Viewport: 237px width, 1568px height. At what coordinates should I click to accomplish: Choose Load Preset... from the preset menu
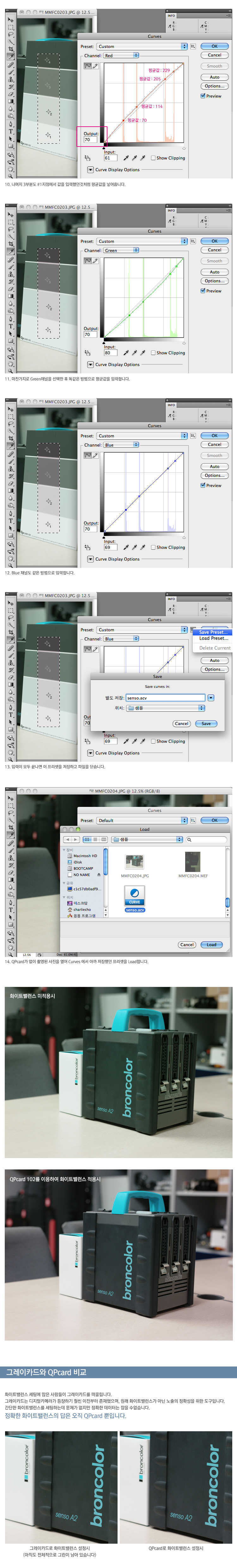pyautogui.click(x=213, y=639)
